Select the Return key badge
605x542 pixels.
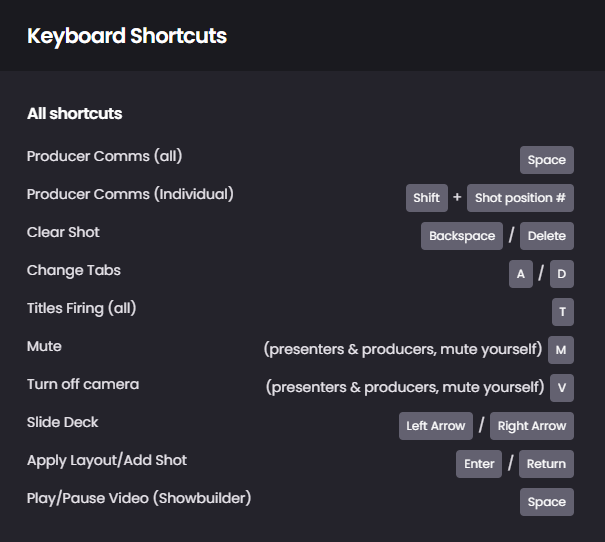tap(546, 464)
